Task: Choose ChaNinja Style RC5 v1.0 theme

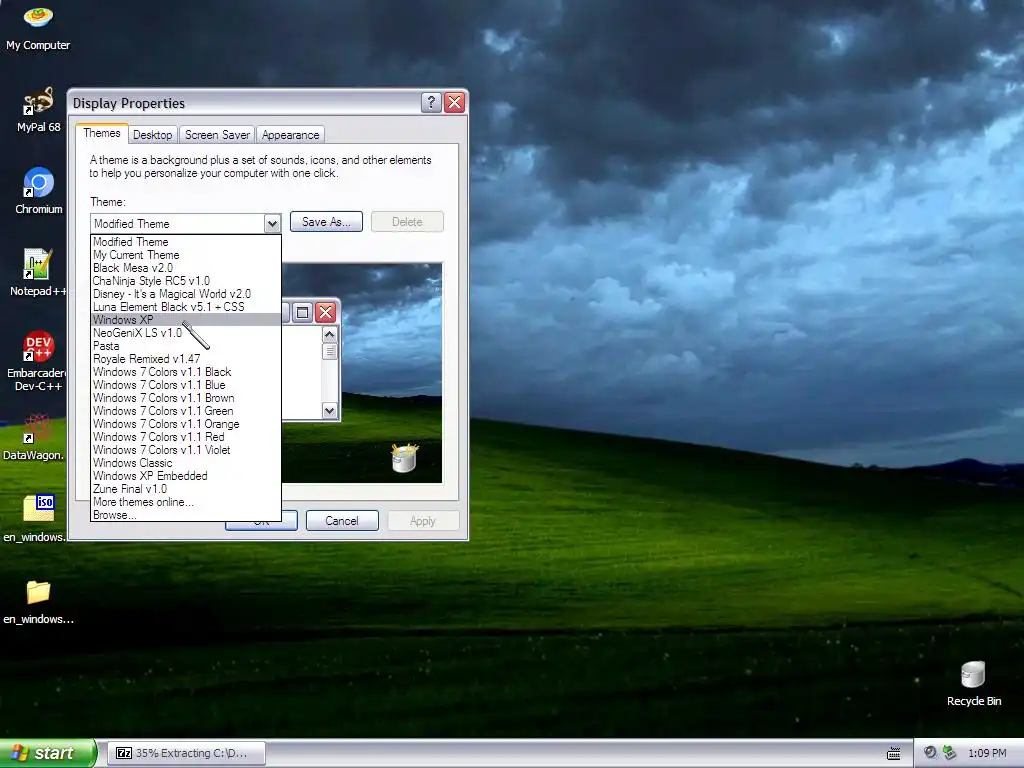Action: [x=186, y=281]
